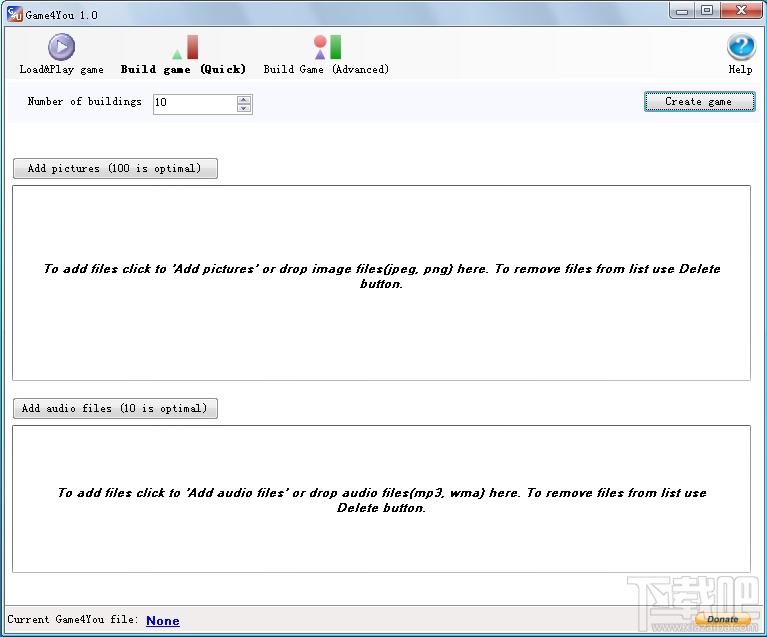The image size is (767, 637).
Task: Maximize the Game4You window
Action: click(707, 10)
